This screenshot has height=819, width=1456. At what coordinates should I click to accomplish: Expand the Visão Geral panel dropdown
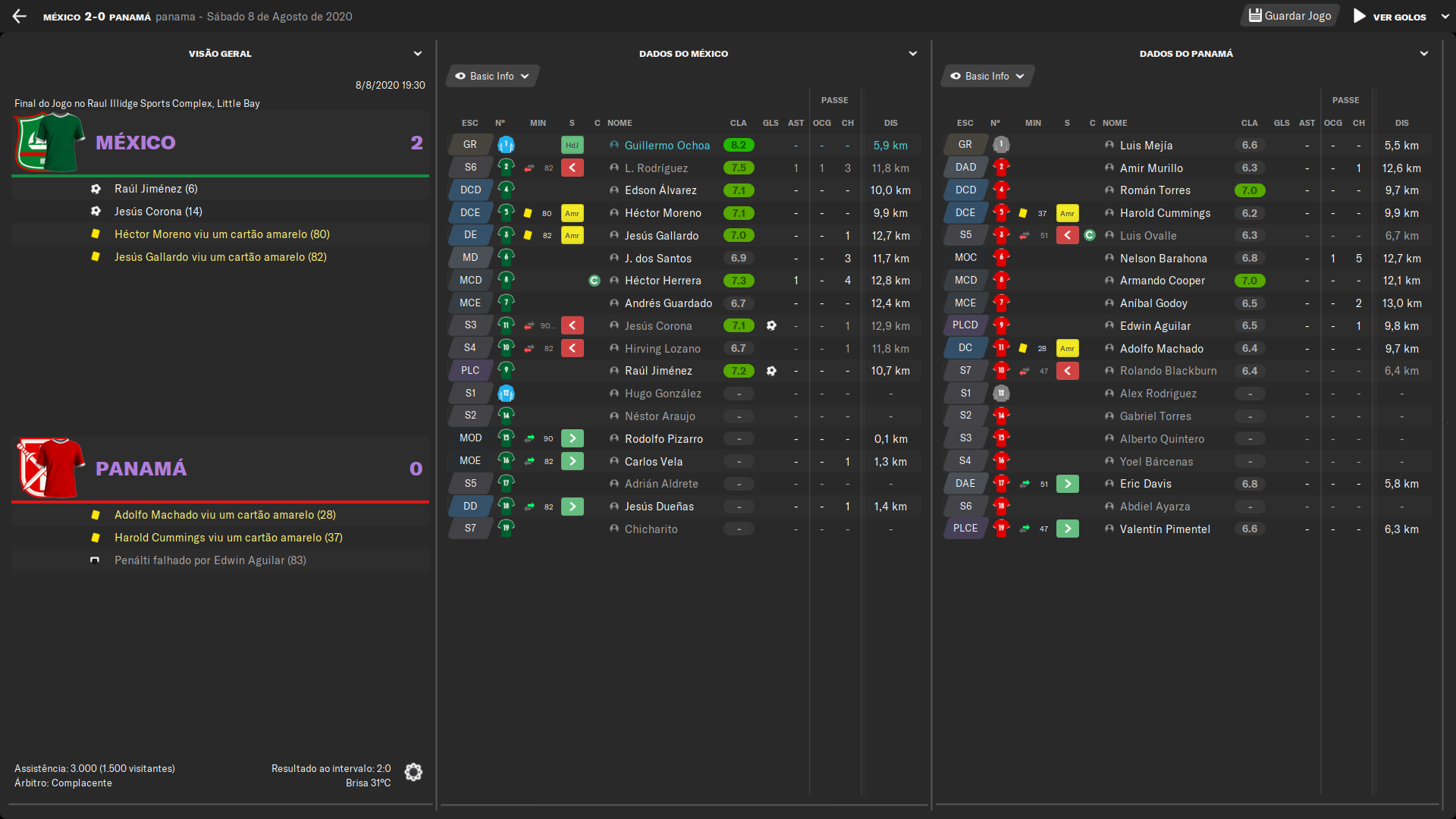pyautogui.click(x=418, y=54)
